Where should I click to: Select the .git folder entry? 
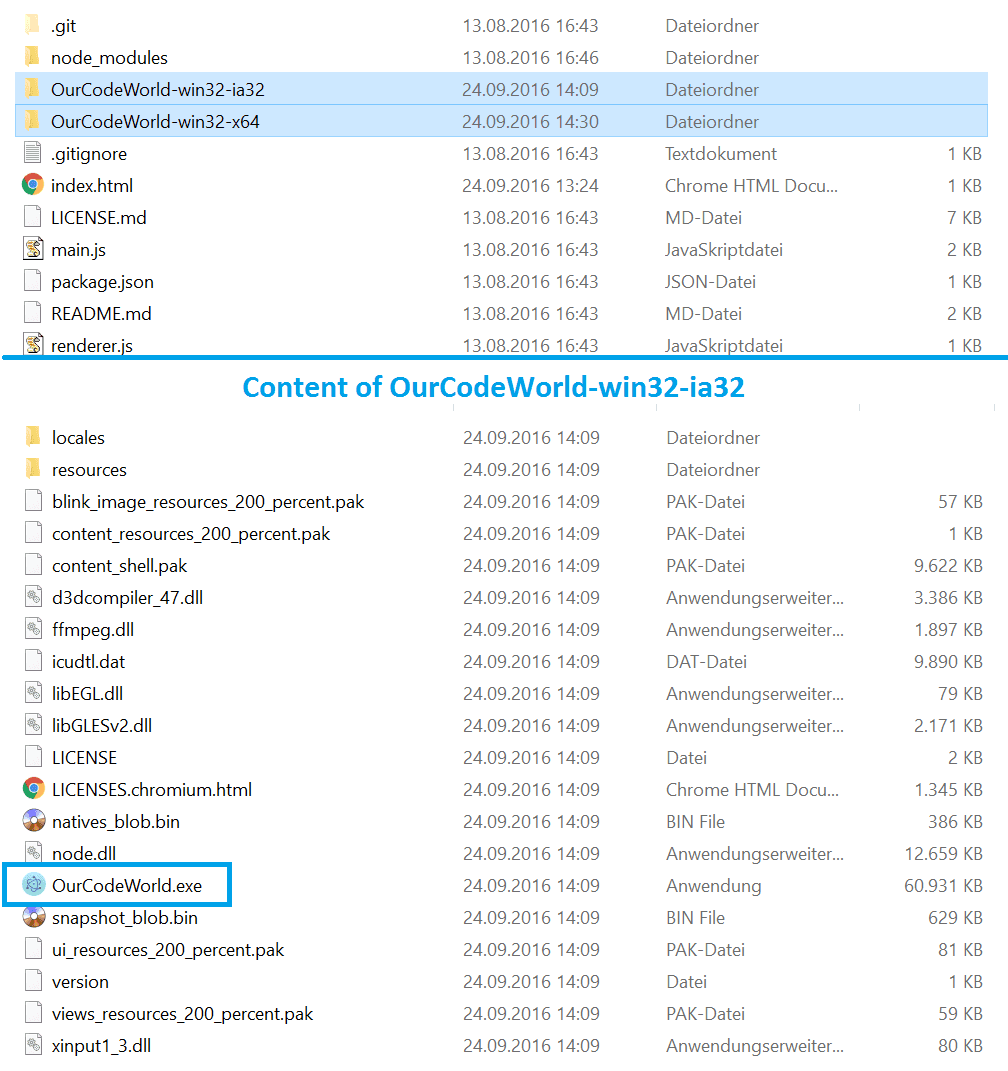coord(63,26)
